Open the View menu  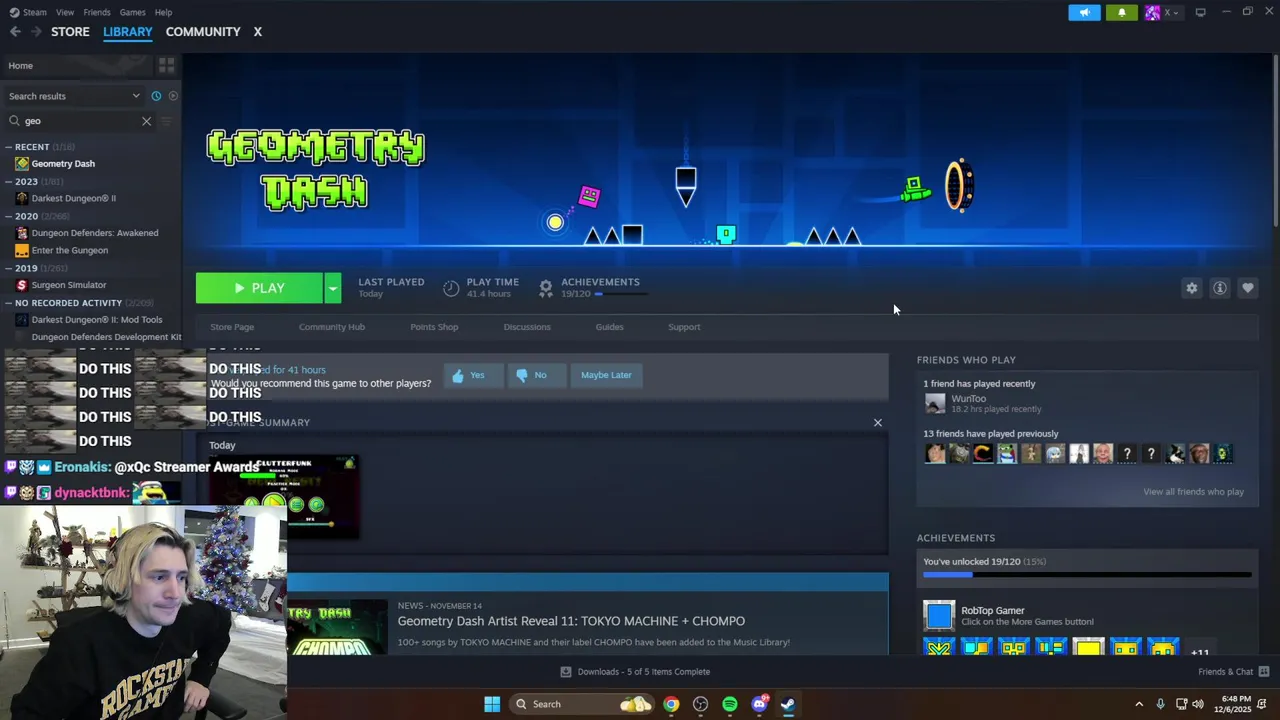[x=65, y=12]
